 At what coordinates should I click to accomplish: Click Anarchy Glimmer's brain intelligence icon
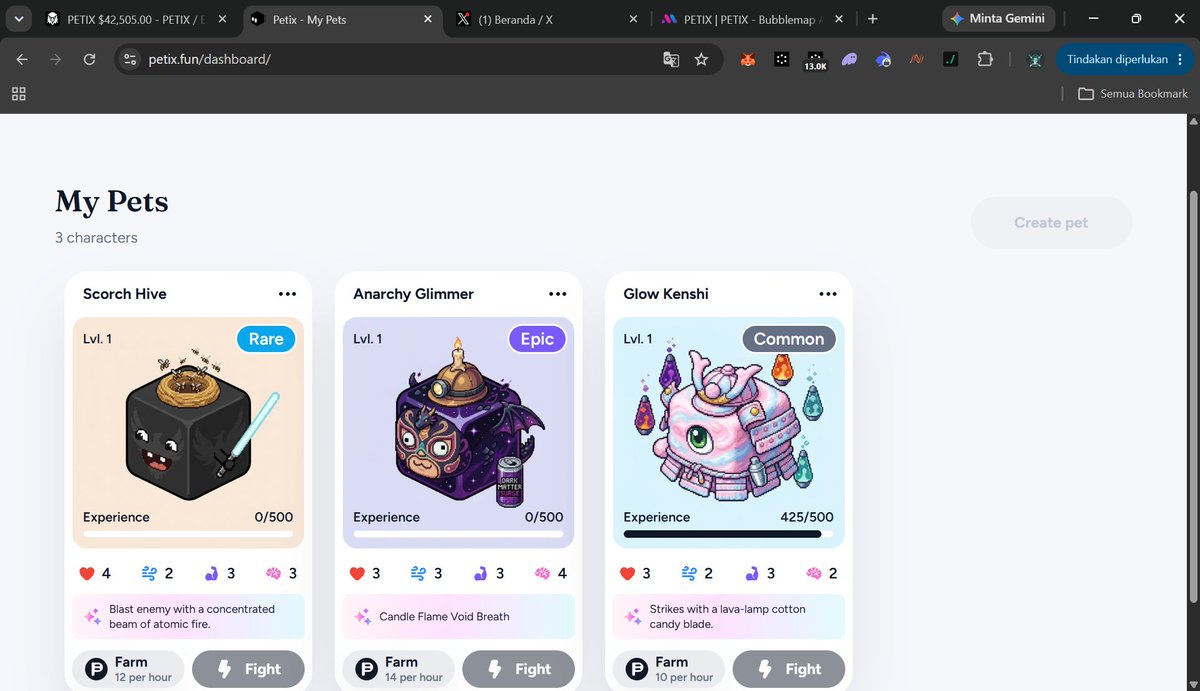coord(543,573)
